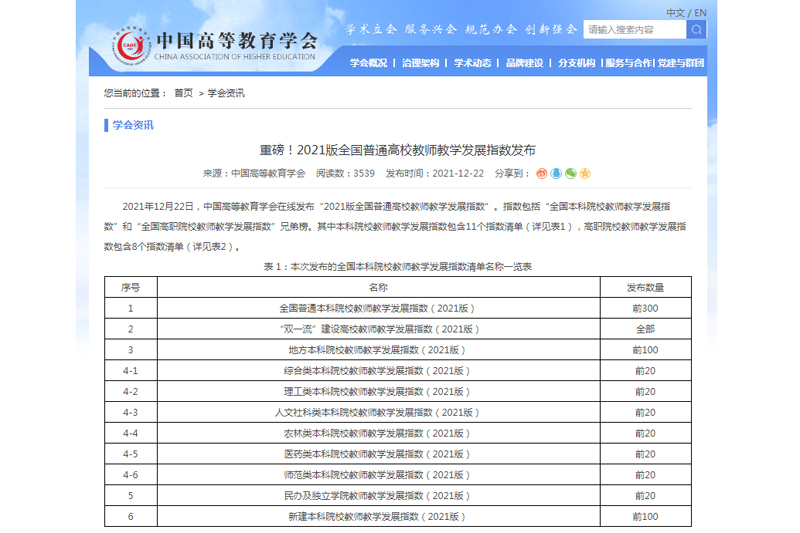Share article to WeChat

point(570,173)
